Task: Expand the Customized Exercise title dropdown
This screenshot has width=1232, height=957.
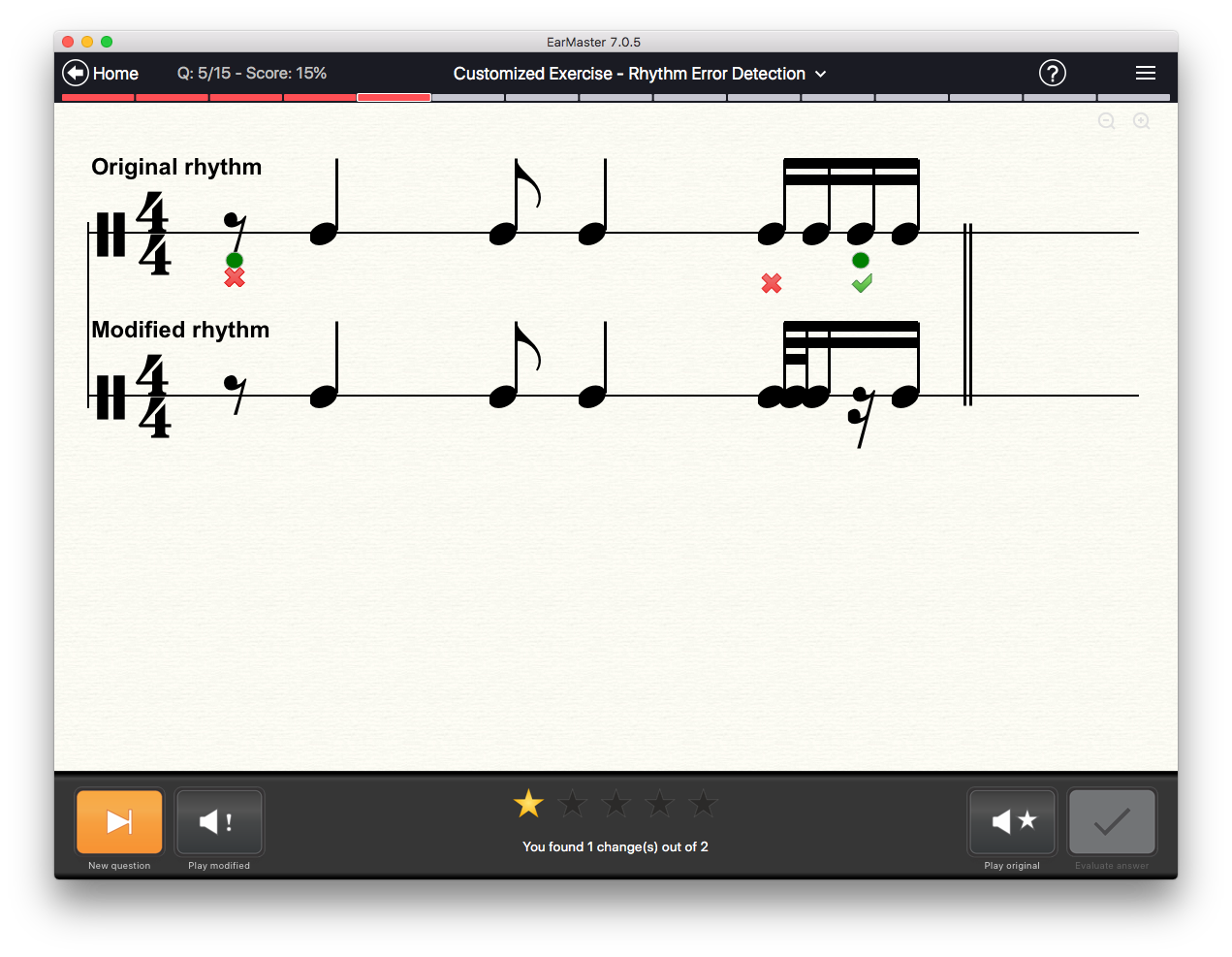Action: pos(820,74)
